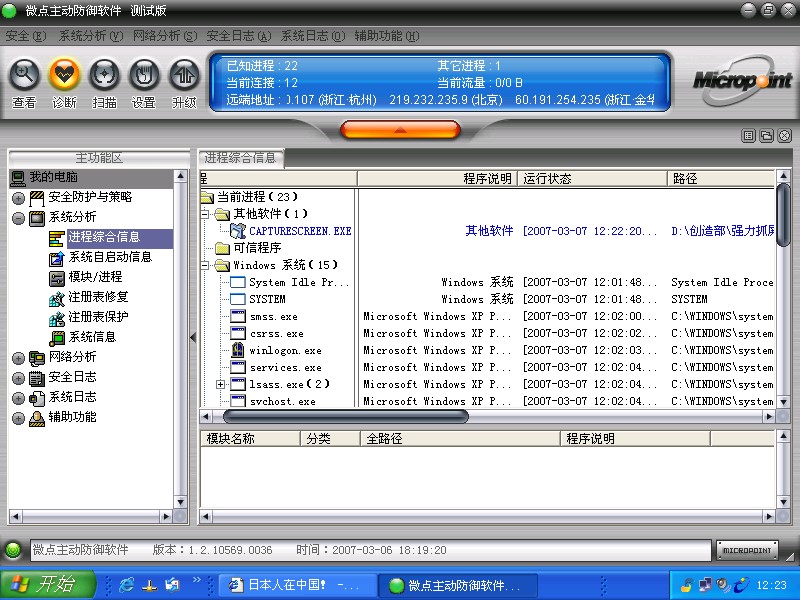800x600 pixels.
Task: Click the 辅助功能 icon
Action: (37, 418)
